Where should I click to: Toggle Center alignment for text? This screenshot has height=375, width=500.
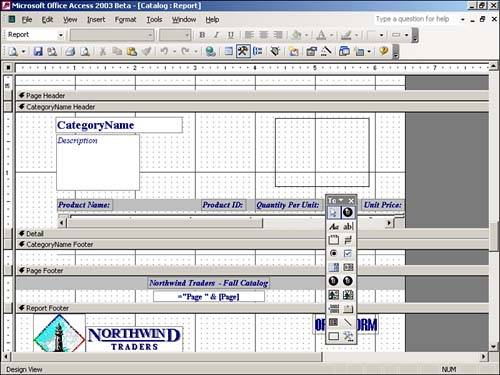263,35
